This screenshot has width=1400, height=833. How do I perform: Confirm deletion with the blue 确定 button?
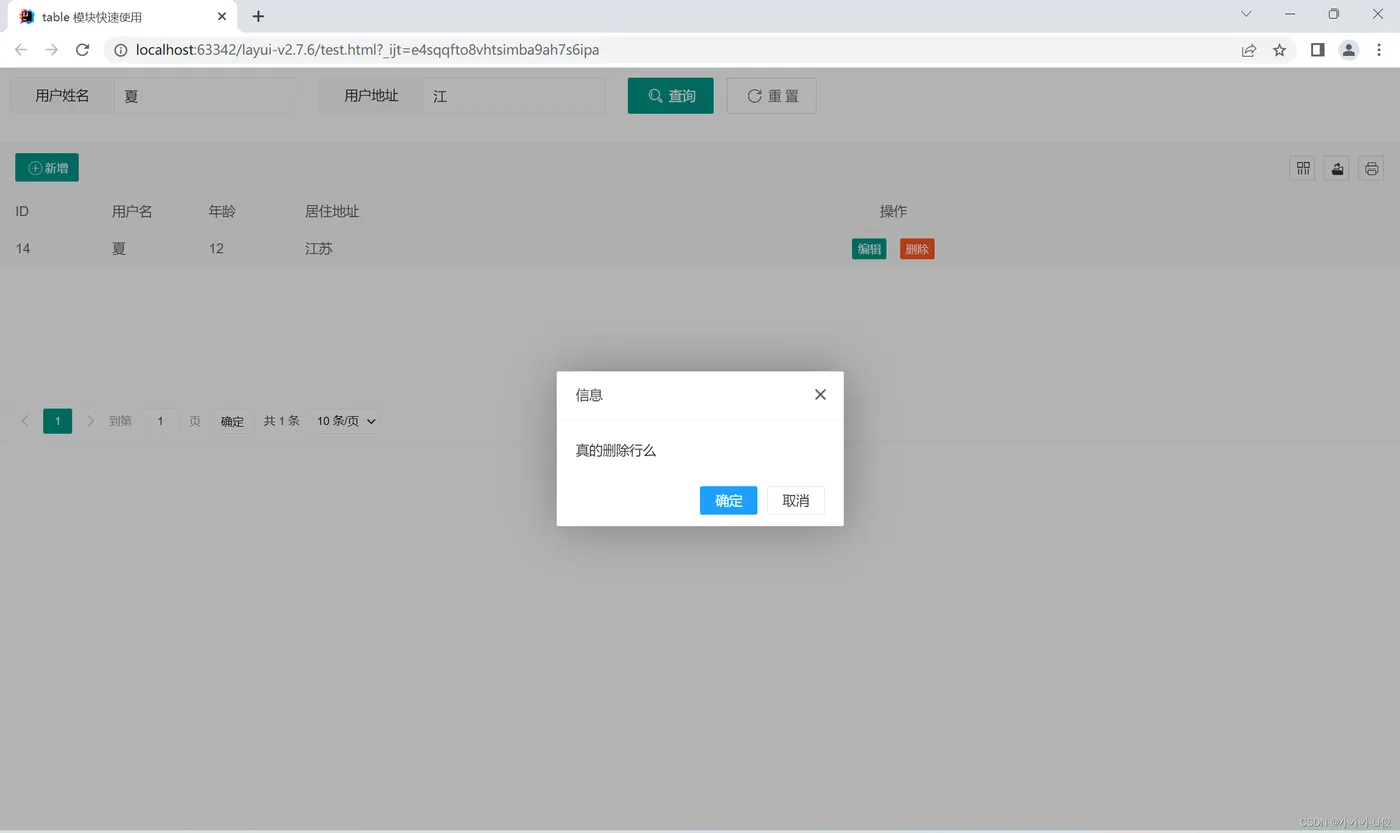[x=728, y=500]
